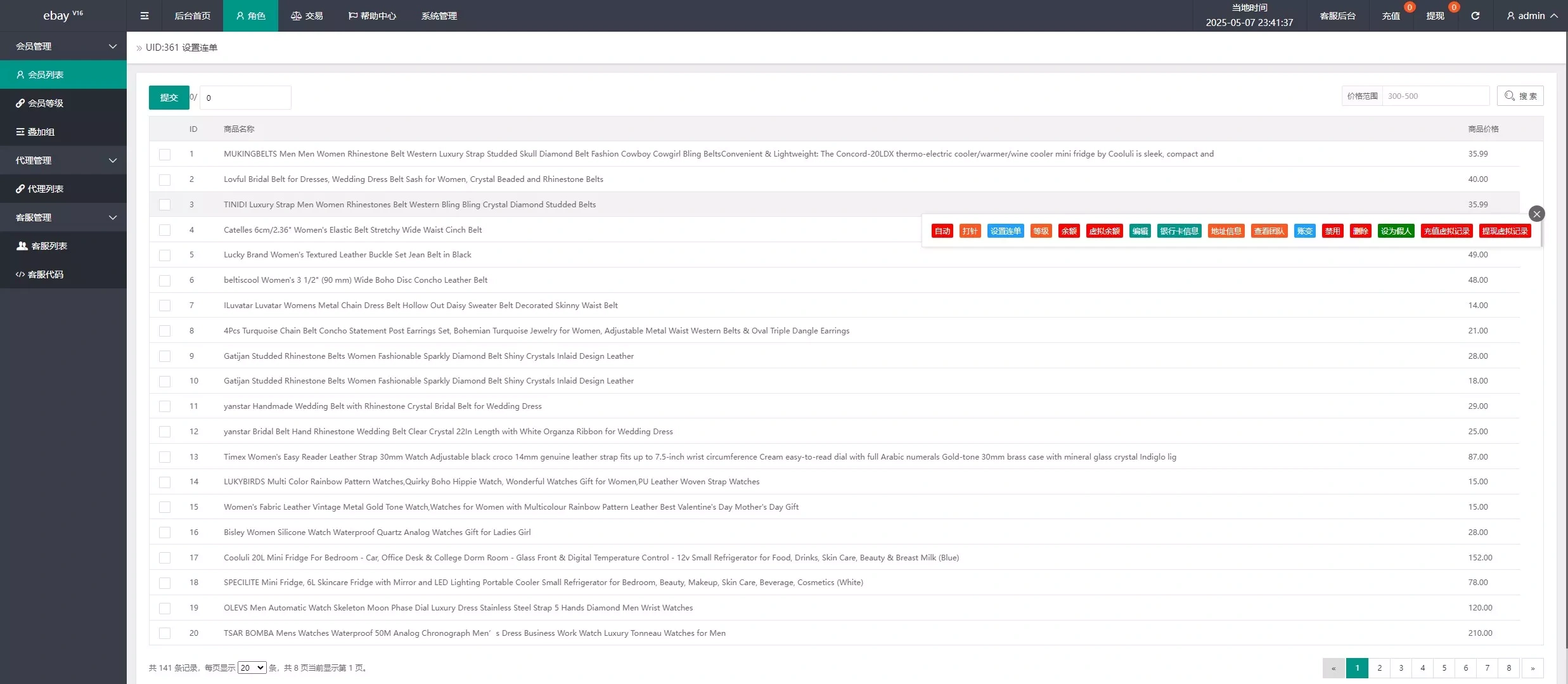Click the green 提交 button

[x=169, y=98]
